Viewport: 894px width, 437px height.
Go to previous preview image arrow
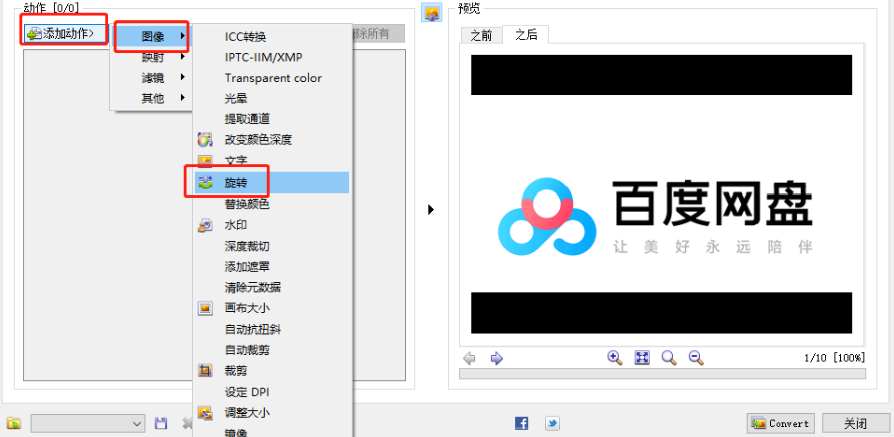tap(469, 358)
